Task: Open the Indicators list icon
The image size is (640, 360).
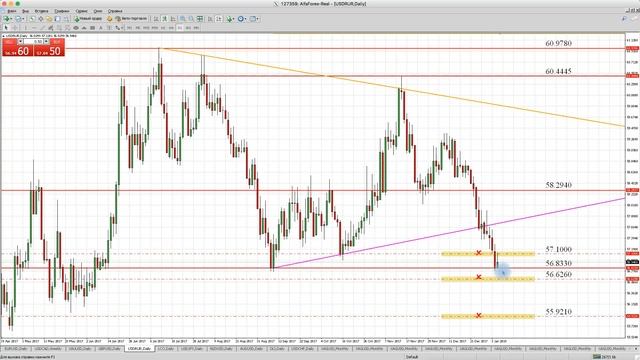Action: tap(229, 19)
